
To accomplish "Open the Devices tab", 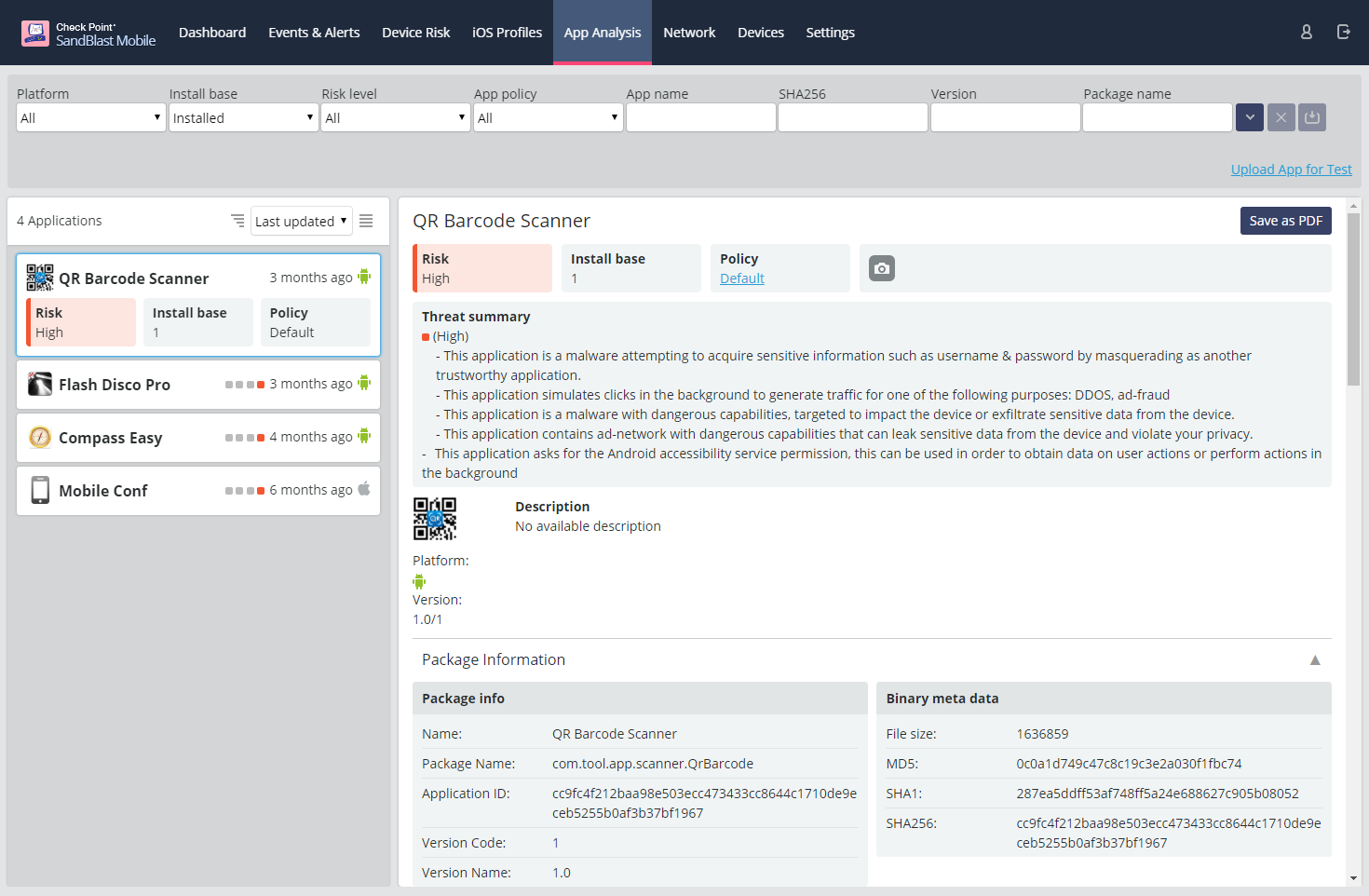I will [761, 33].
